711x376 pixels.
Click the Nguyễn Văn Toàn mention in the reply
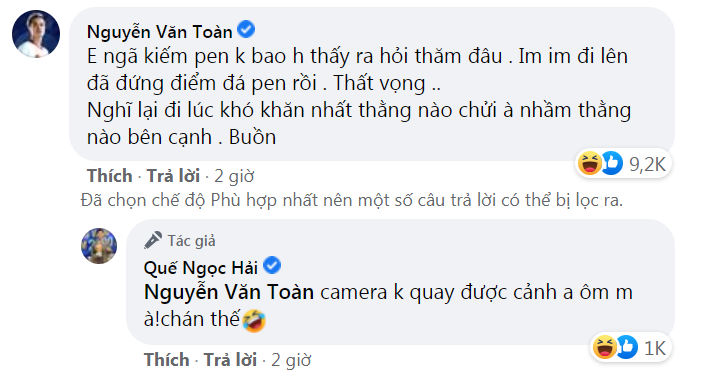(x=229, y=292)
